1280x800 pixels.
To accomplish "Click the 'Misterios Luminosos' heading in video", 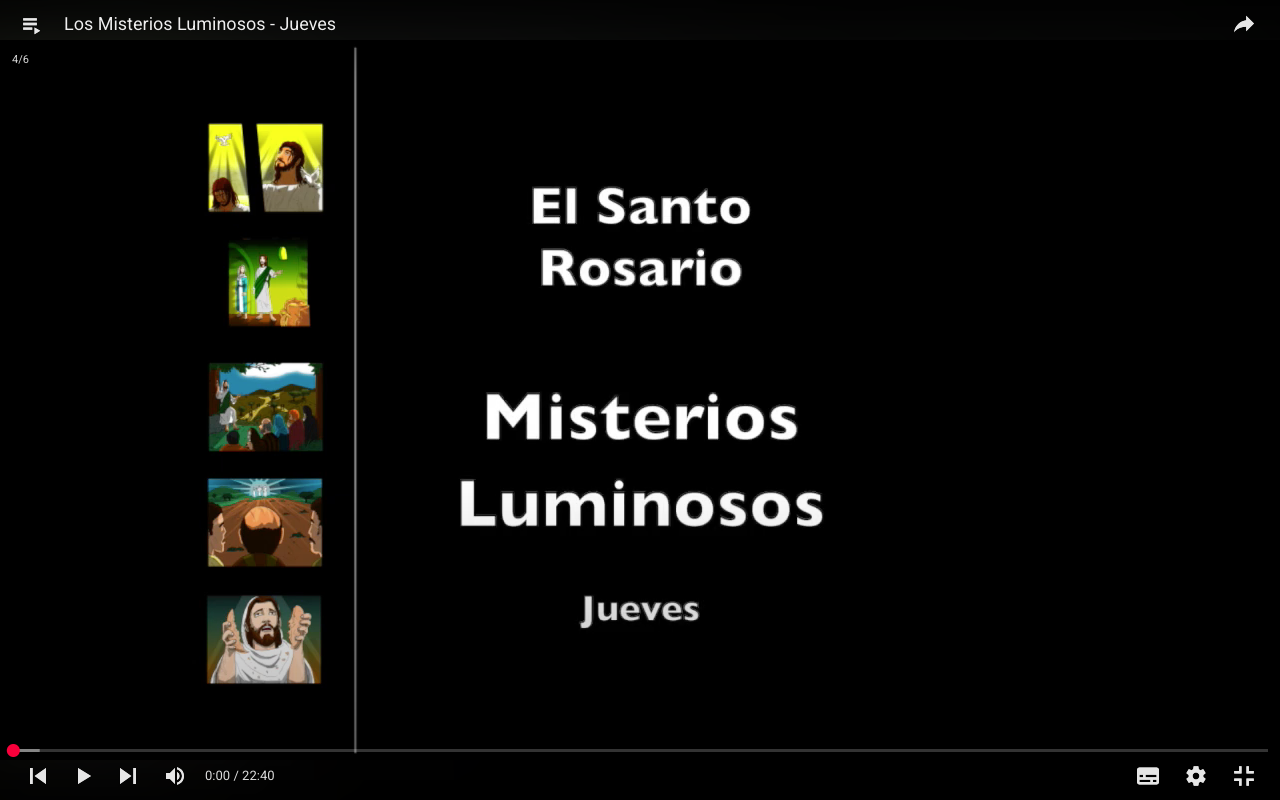I will pyautogui.click(x=640, y=460).
